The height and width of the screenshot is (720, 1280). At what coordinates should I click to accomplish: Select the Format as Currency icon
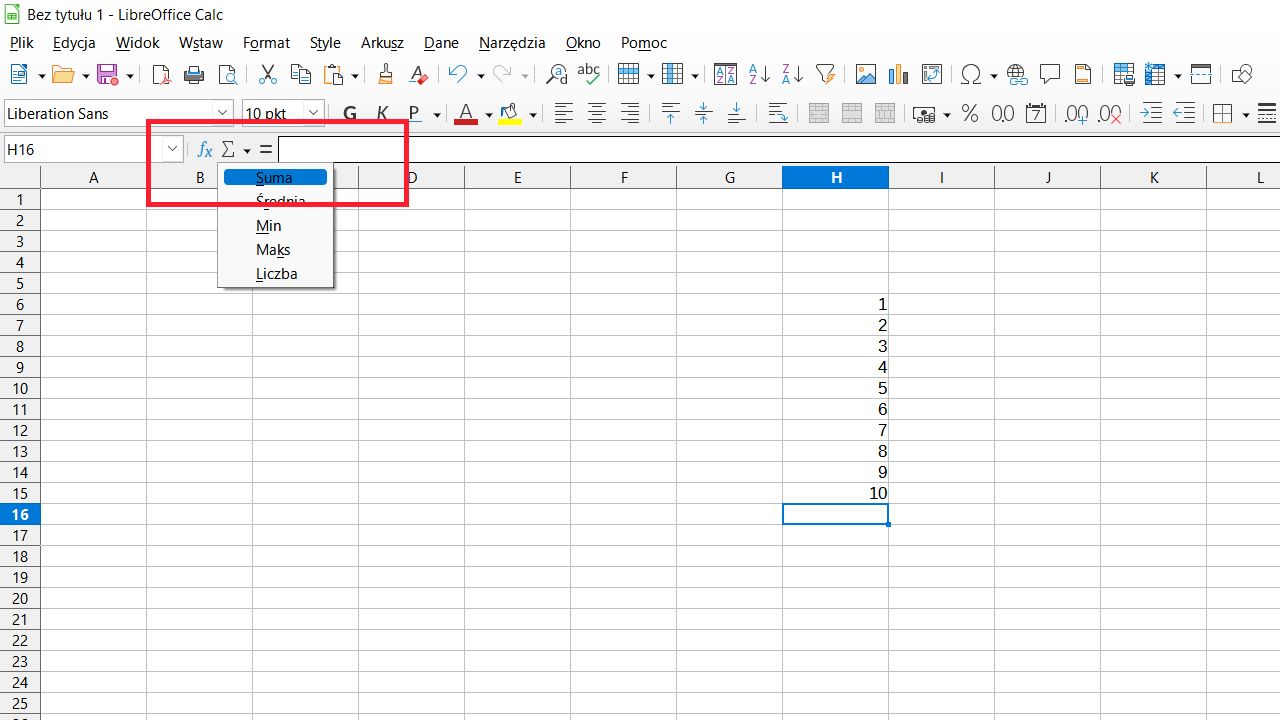924,113
